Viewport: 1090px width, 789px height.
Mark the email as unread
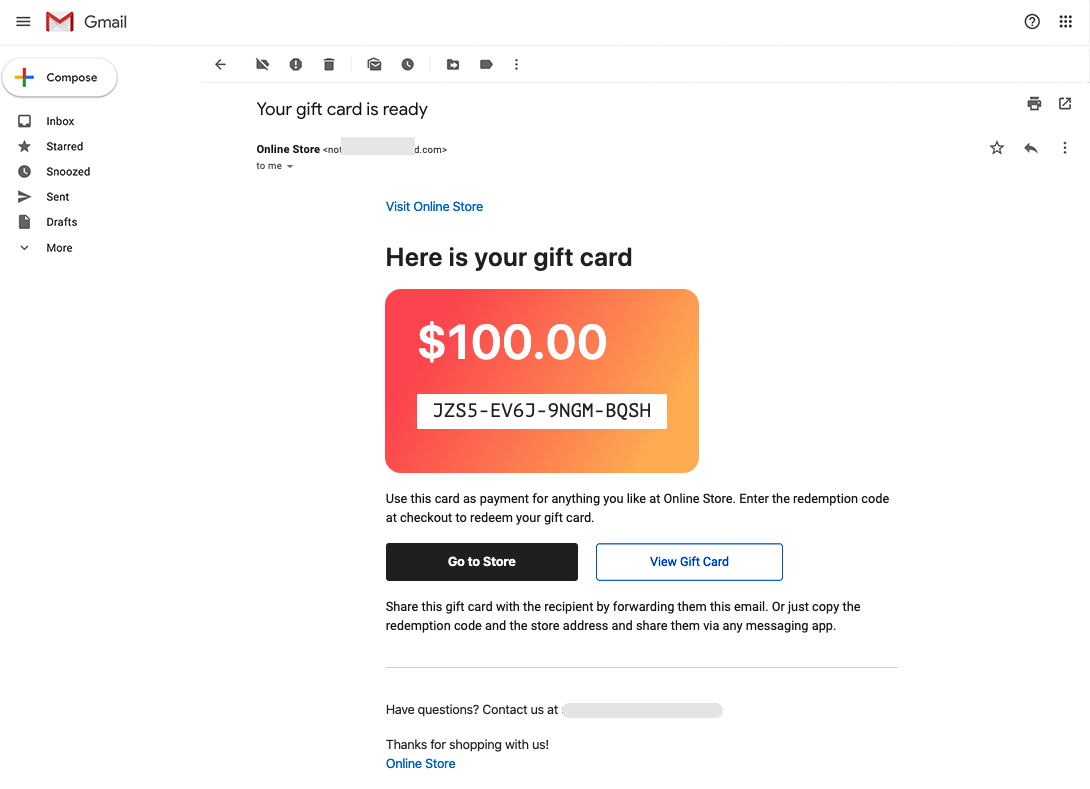pyautogui.click(x=374, y=64)
